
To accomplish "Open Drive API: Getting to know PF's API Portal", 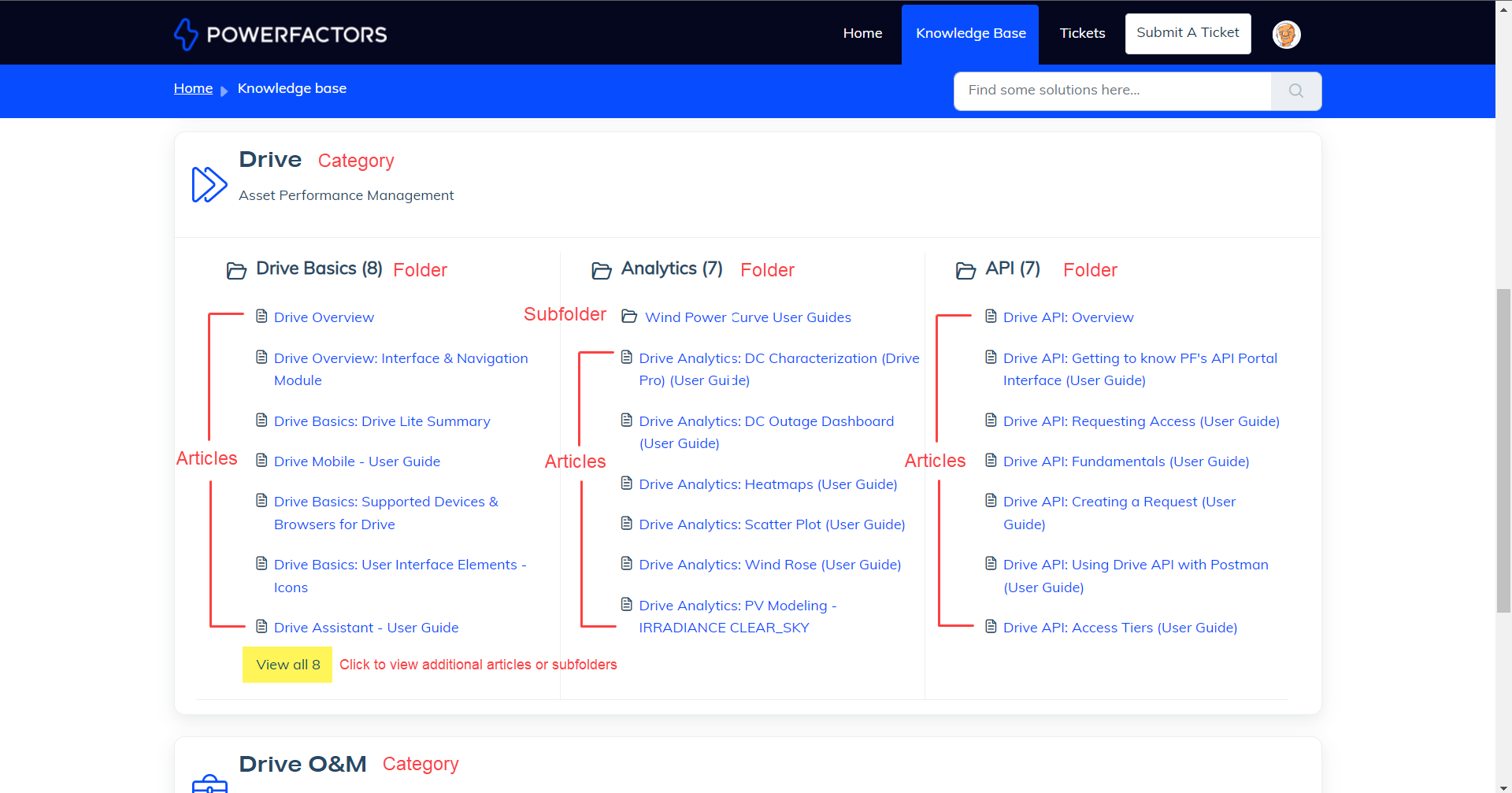I will [x=1140, y=369].
